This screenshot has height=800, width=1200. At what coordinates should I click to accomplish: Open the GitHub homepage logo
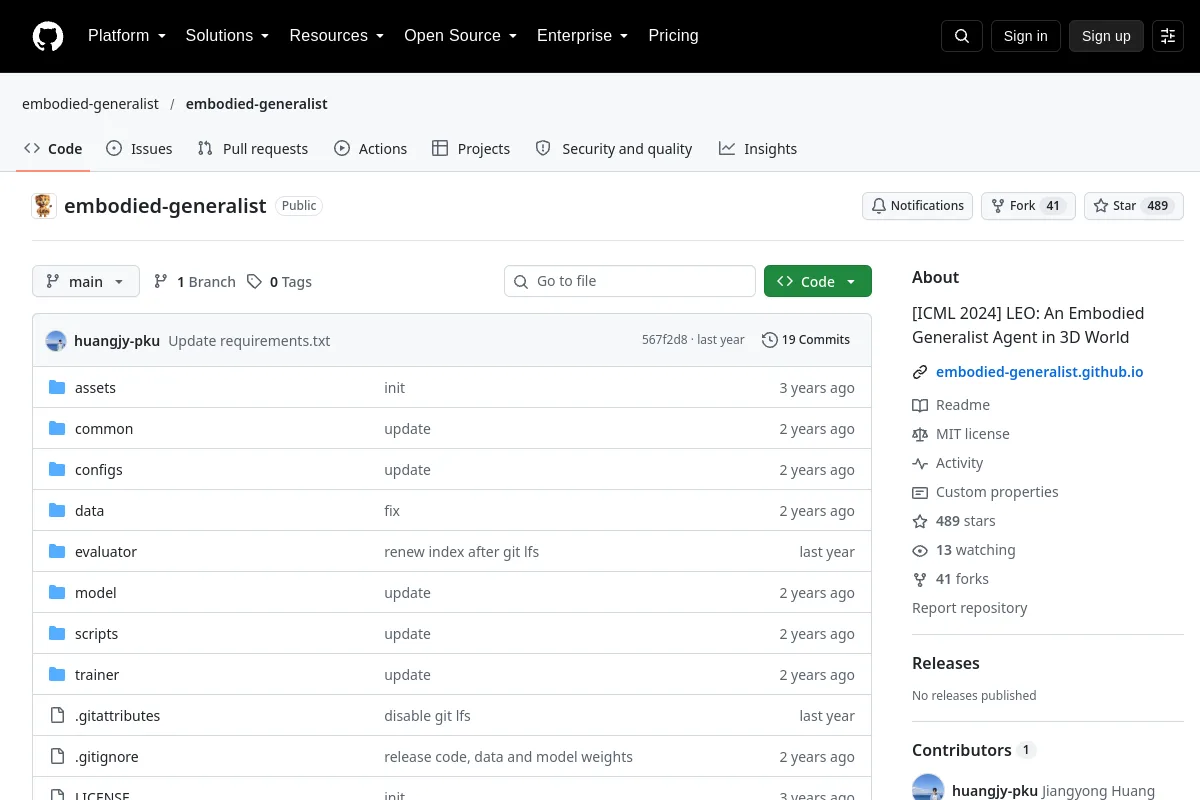click(x=48, y=36)
